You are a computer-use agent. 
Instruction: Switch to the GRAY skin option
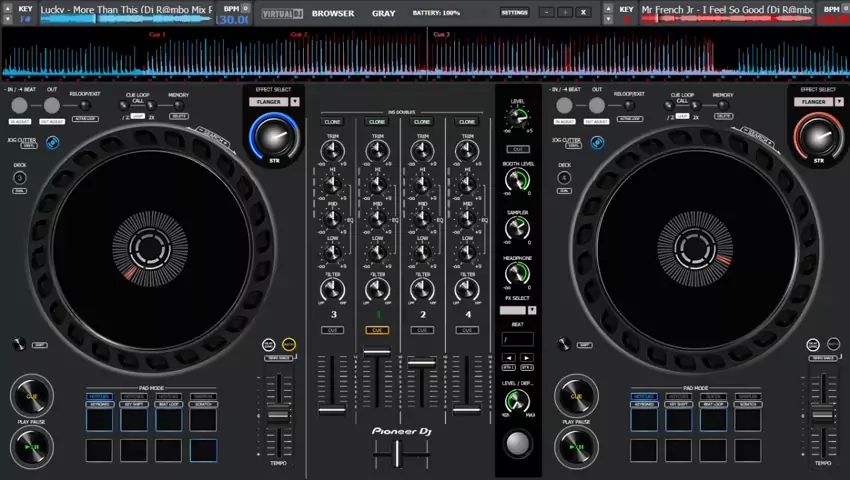click(383, 14)
